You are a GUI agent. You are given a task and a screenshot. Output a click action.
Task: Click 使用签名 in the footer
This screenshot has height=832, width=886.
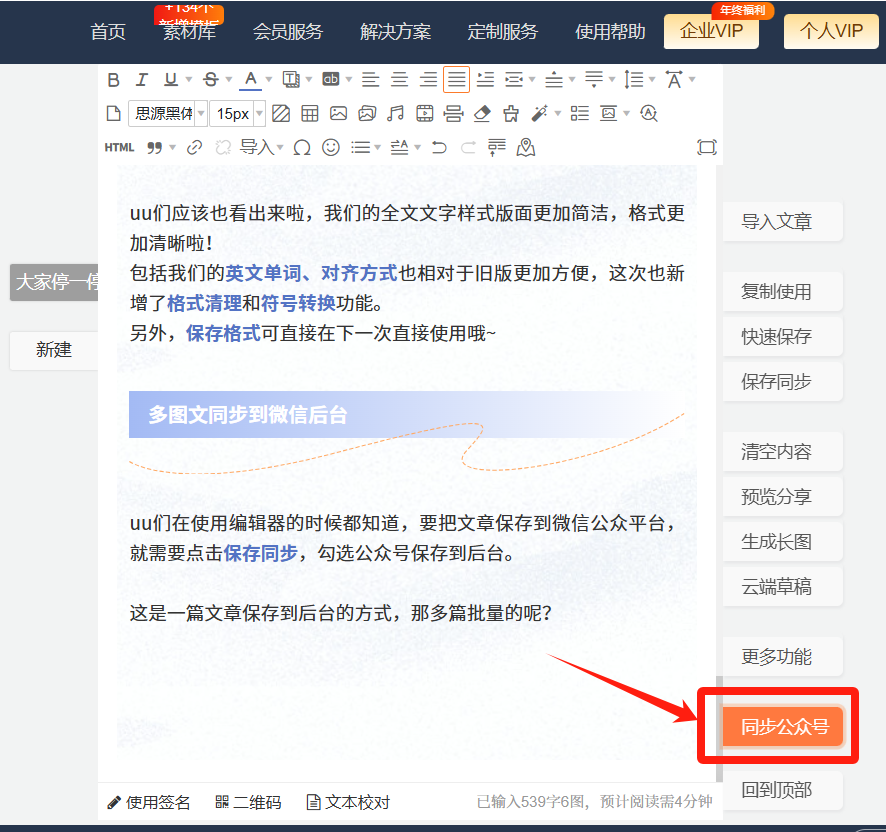[x=149, y=802]
